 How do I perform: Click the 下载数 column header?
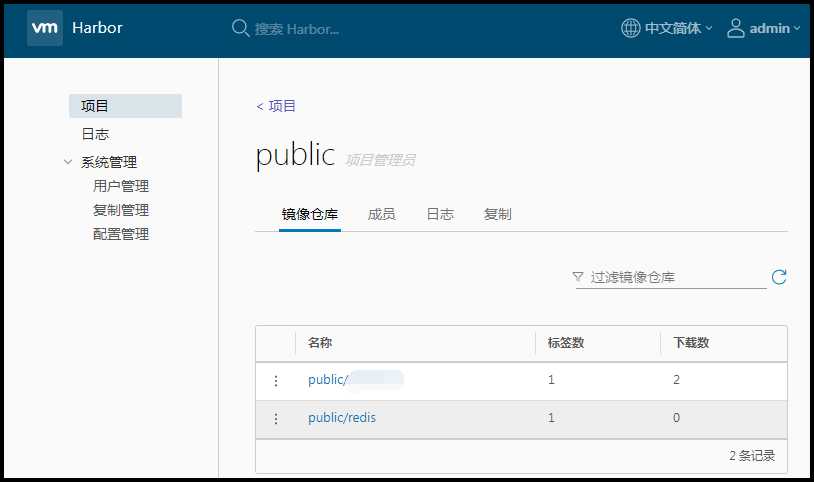[691, 343]
